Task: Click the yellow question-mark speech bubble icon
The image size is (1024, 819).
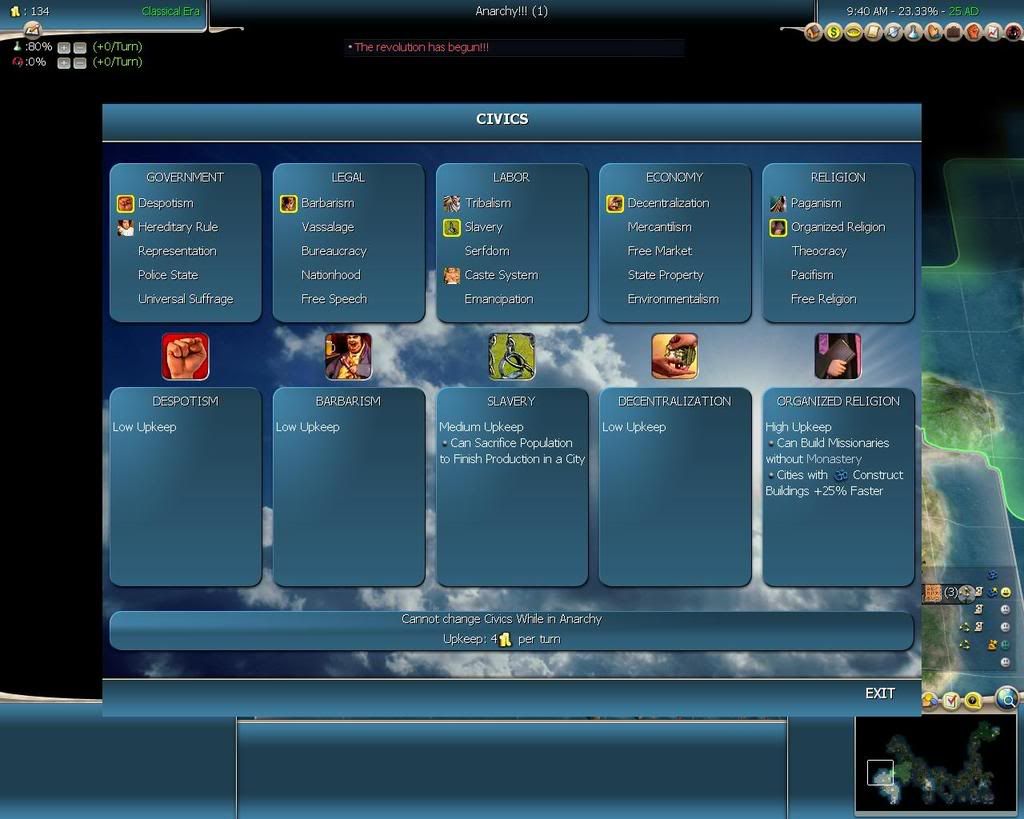Action: [x=973, y=701]
